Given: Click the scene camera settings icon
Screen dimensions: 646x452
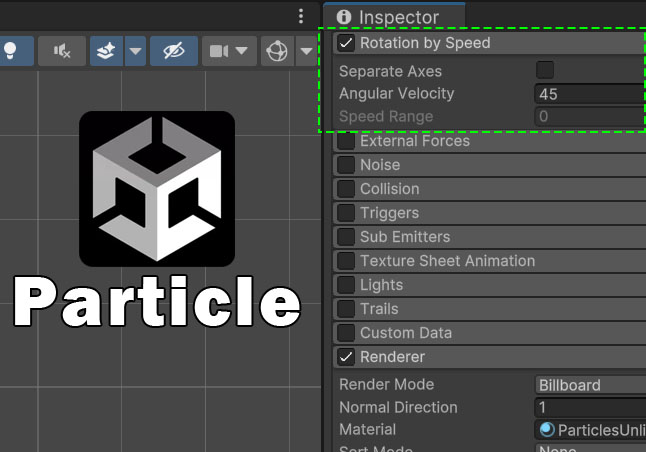Looking at the screenshot, I should click(218, 51).
